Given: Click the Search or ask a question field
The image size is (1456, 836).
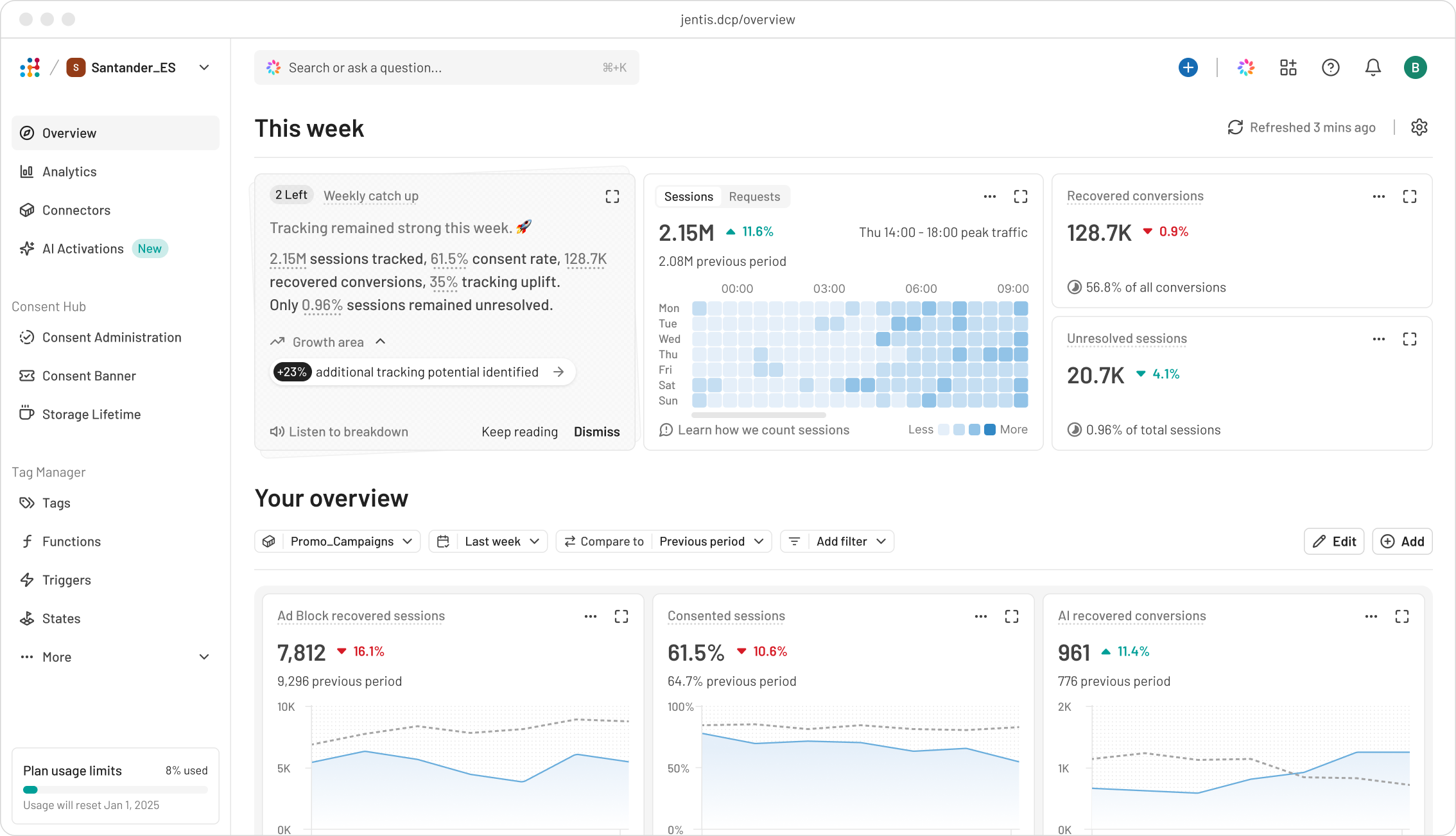Looking at the screenshot, I should click(447, 67).
